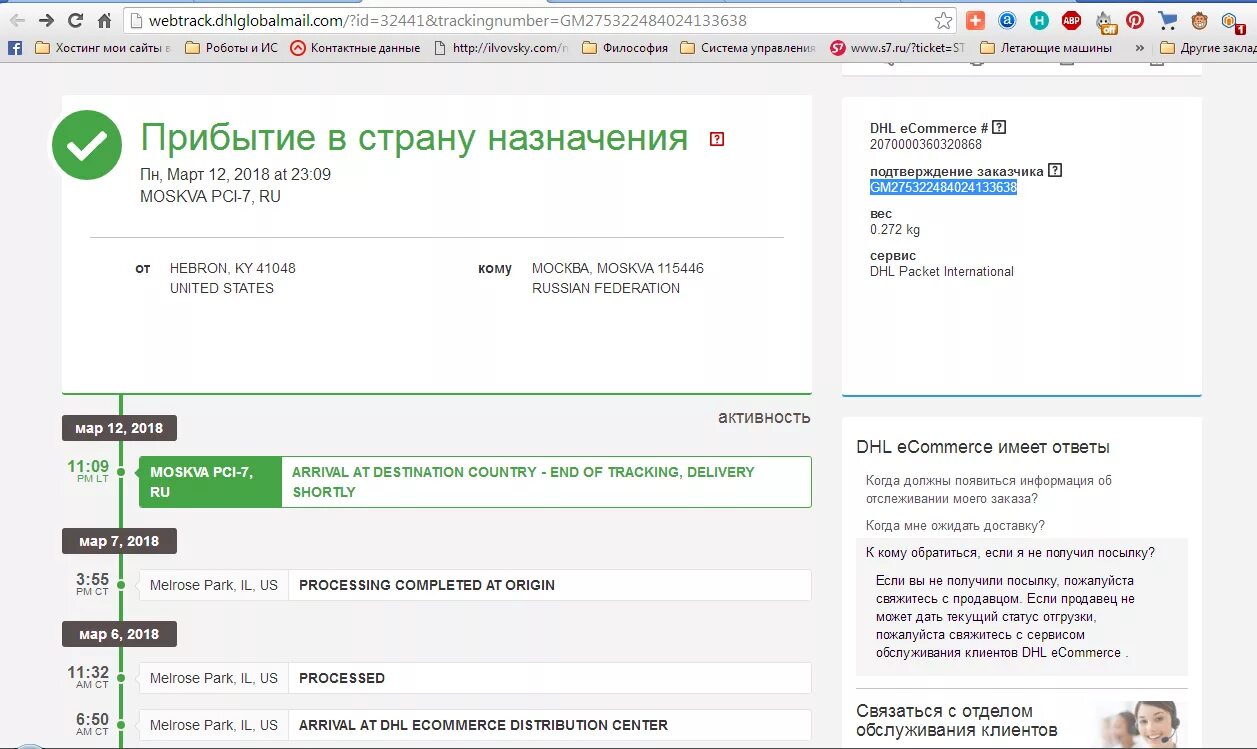Click the 'DHL eCommerce имеет ответы' heading

pyautogui.click(x=983, y=447)
